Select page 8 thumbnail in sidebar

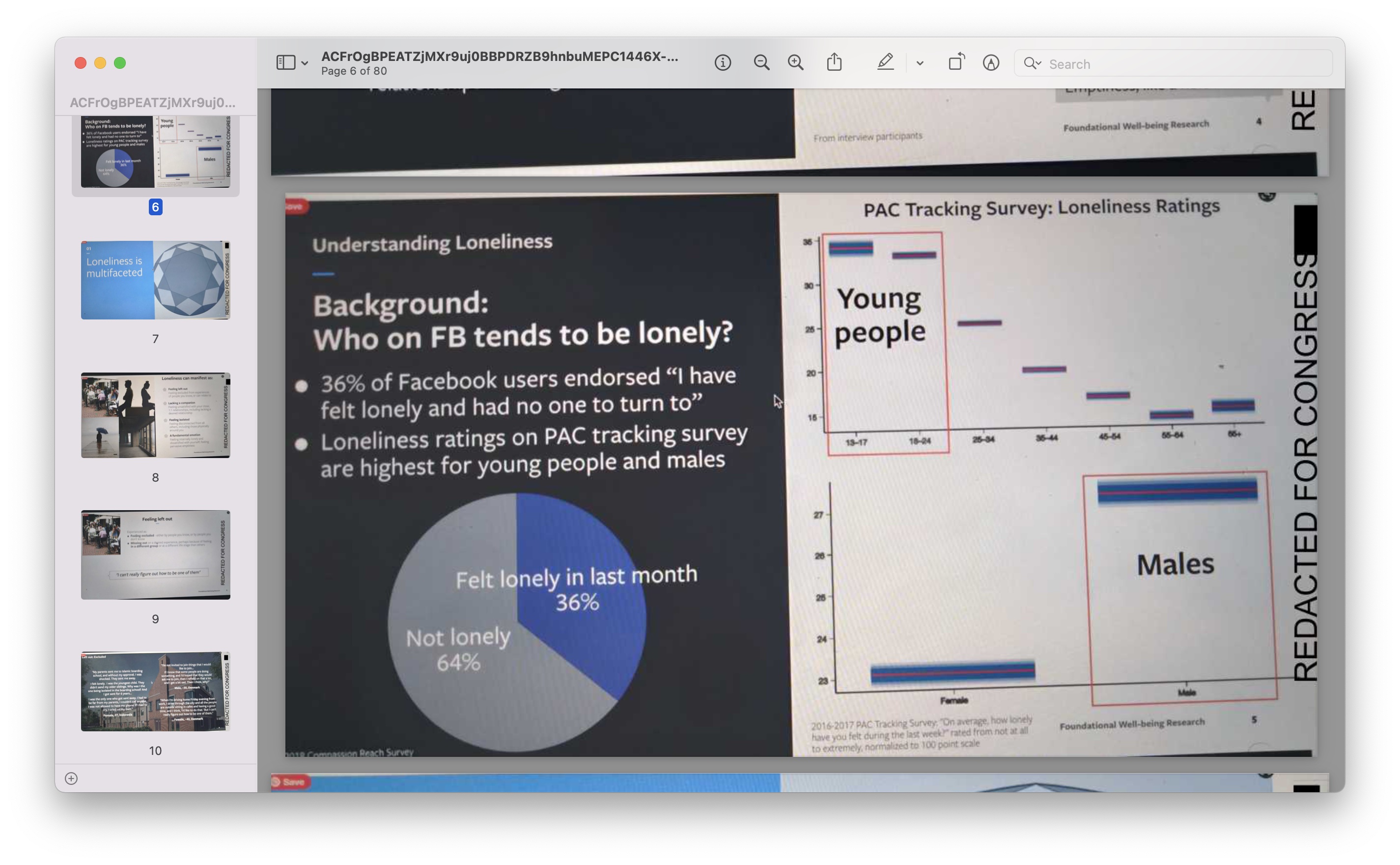tap(156, 415)
